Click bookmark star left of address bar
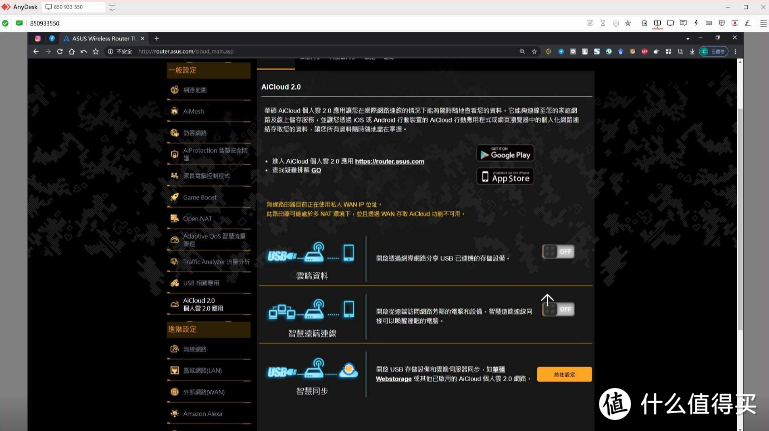 [x=96, y=51]
